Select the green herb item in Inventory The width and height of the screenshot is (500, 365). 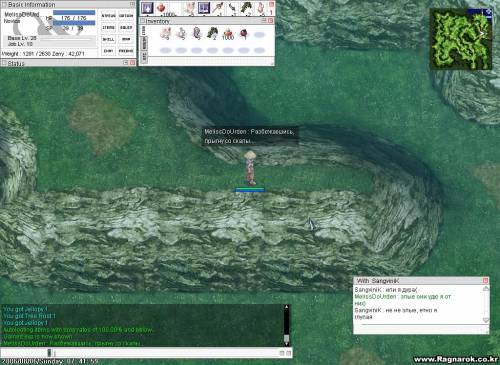pos(212,34)
